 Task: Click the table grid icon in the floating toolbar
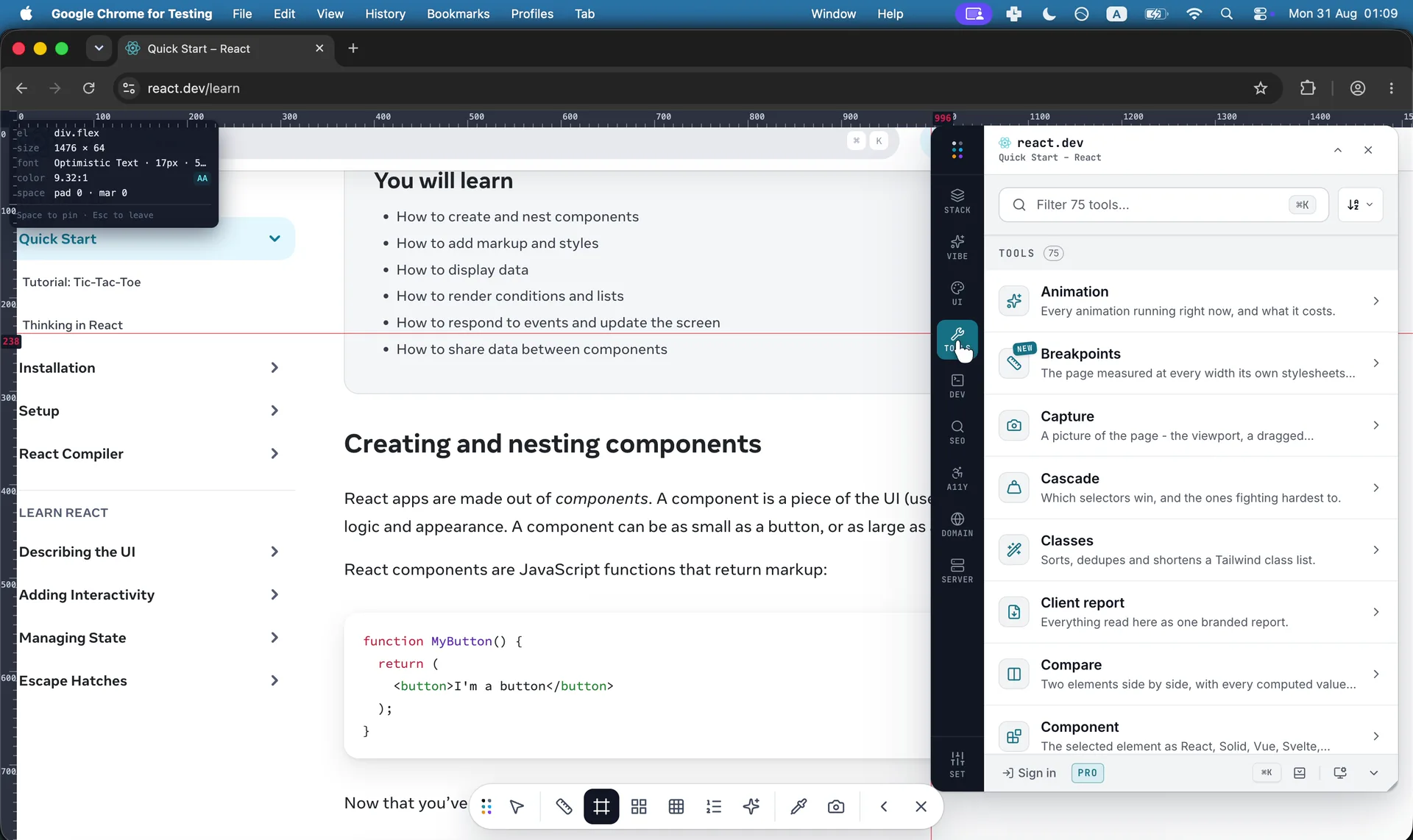click(676, 807)
